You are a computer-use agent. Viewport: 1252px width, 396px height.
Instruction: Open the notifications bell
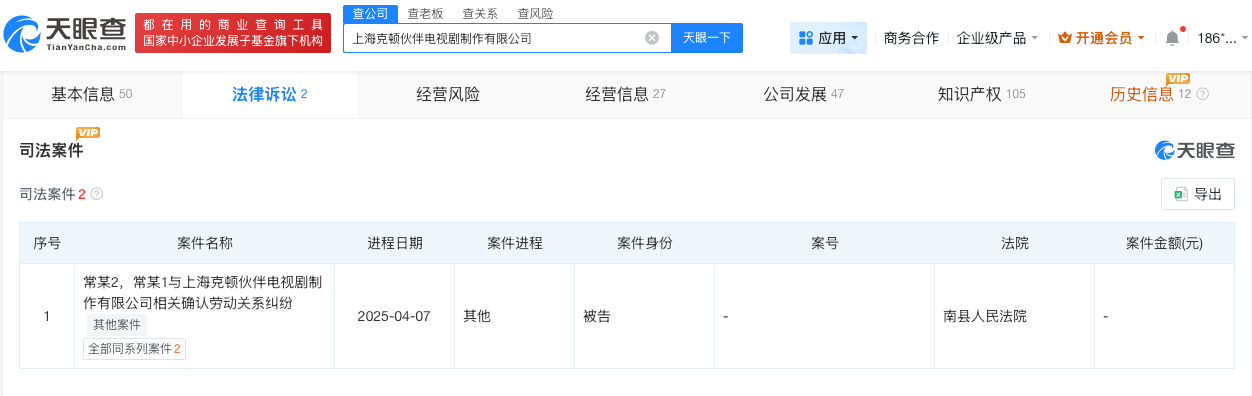(1172, 38)
